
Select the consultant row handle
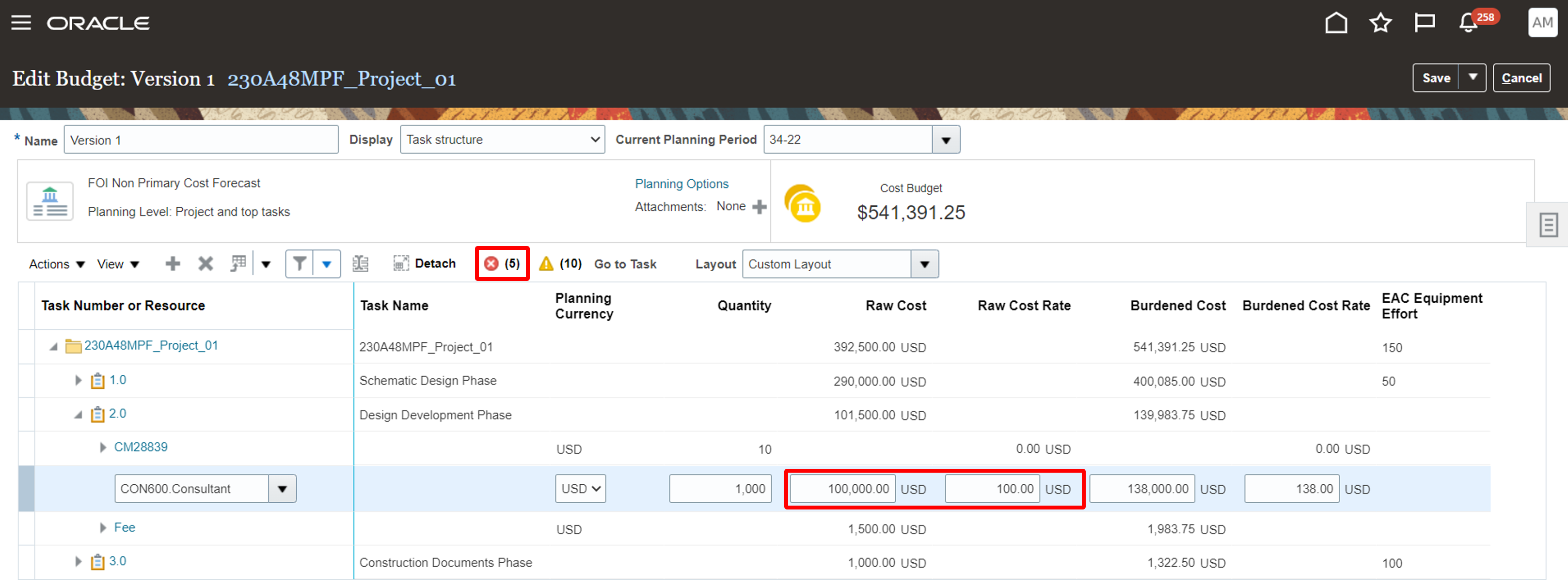coord(26,489)
